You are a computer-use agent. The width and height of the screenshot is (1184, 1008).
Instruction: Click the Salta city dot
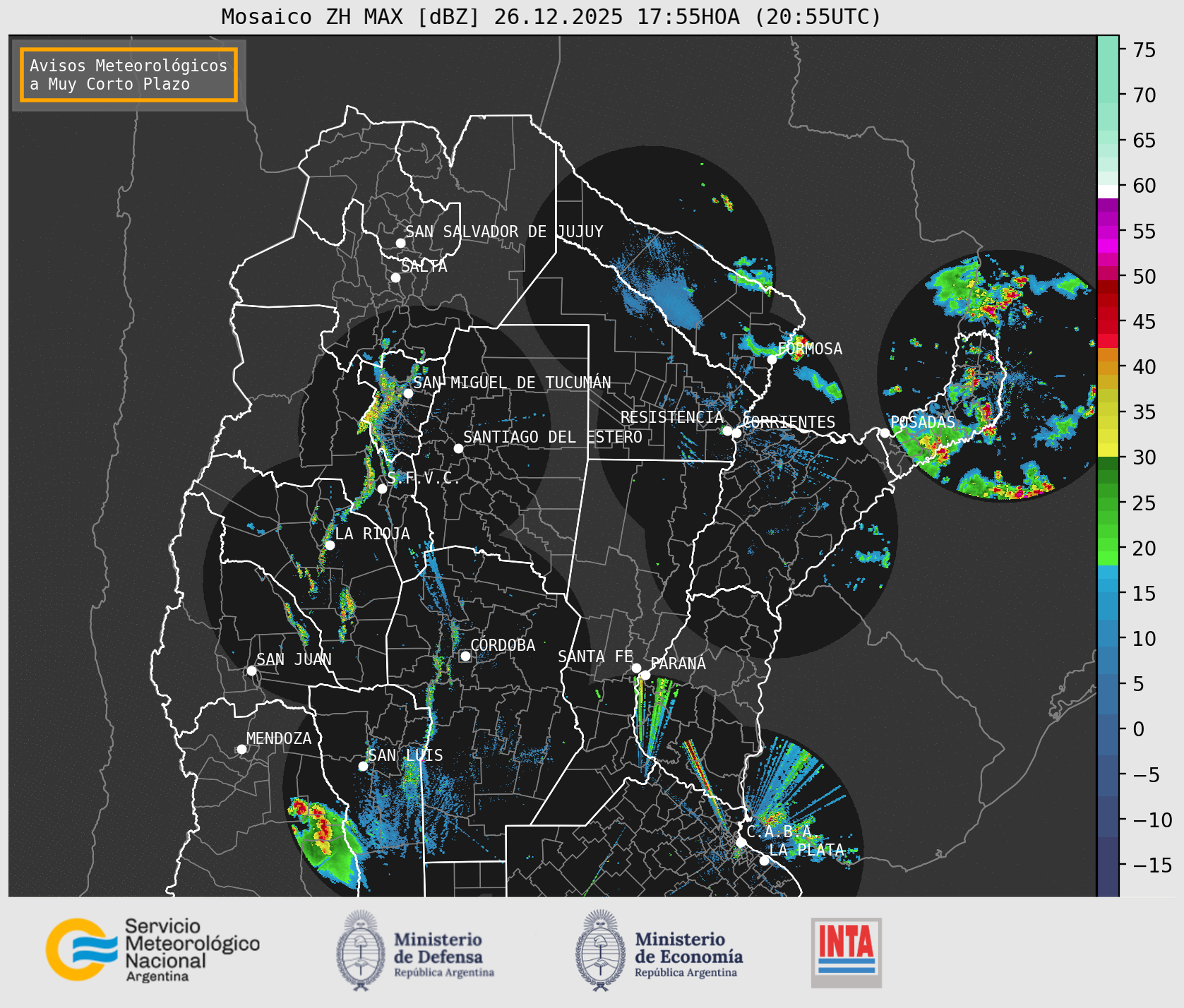pyautogui.click(x=396, y=277)
